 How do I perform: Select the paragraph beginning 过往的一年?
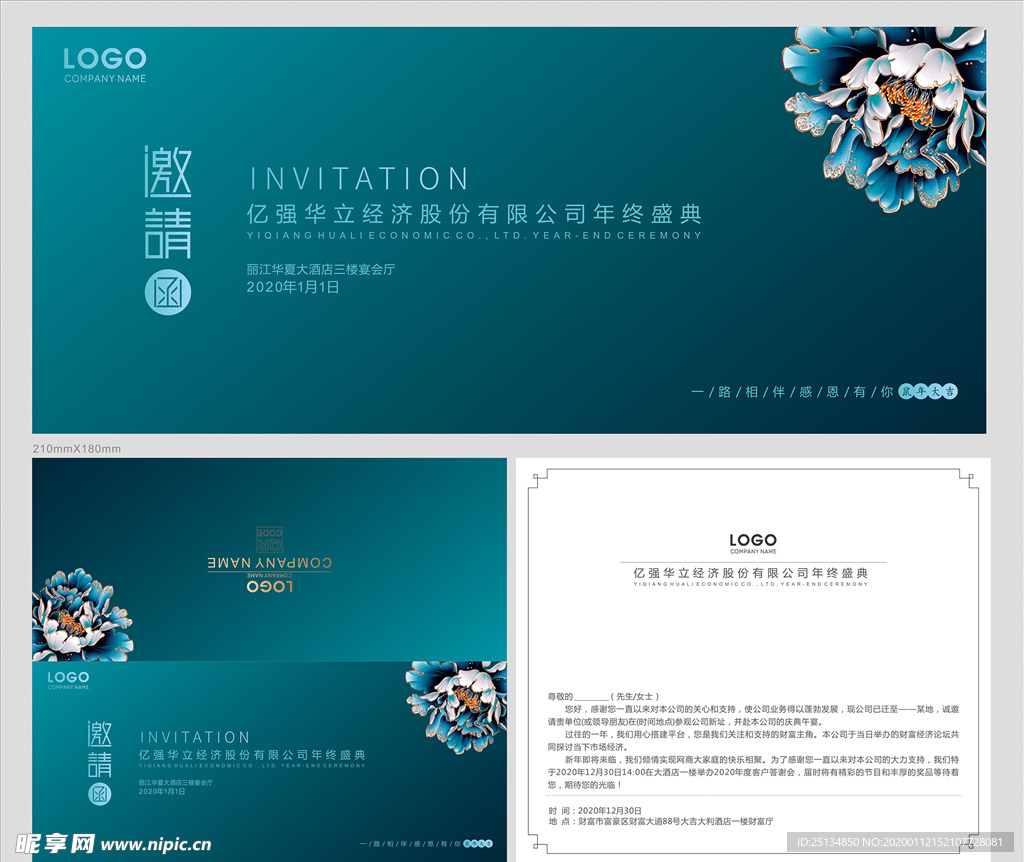753,741
